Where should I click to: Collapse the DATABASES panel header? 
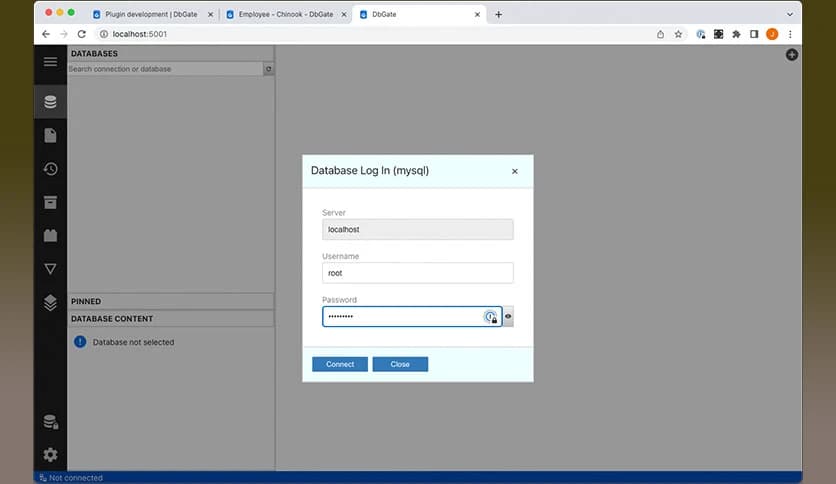(170, 54)
